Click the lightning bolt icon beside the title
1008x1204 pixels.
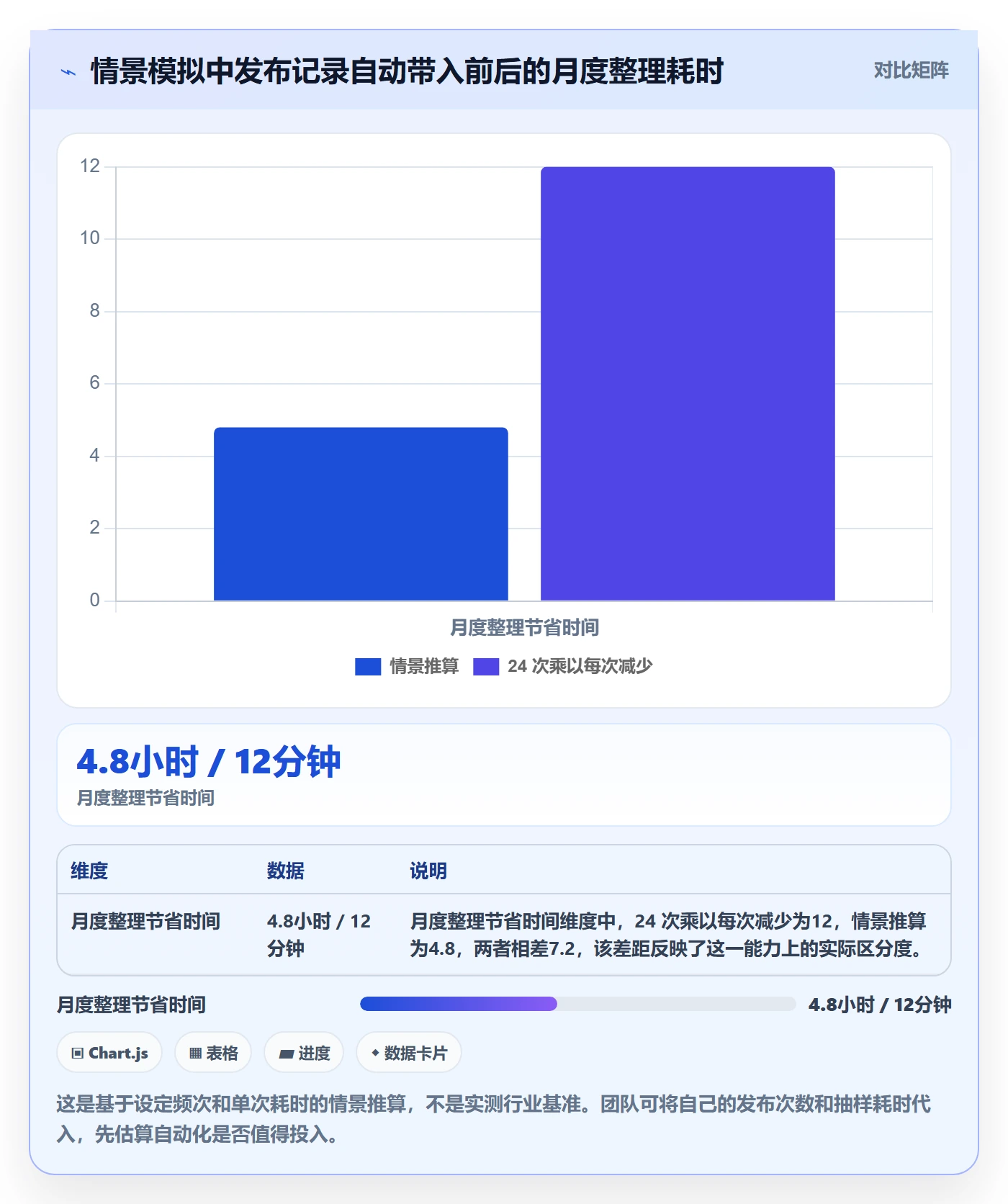tap(68, 72)
